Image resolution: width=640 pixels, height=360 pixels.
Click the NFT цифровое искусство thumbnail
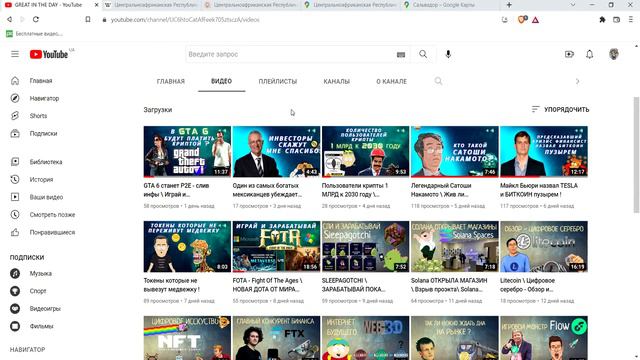[187, 338]
